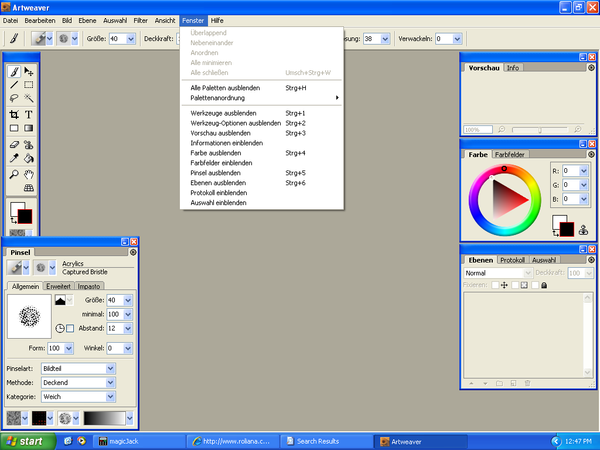Toggle the first Fixieren checkbox
Viewport: 600px width, 450px height.
pos(495,285)
